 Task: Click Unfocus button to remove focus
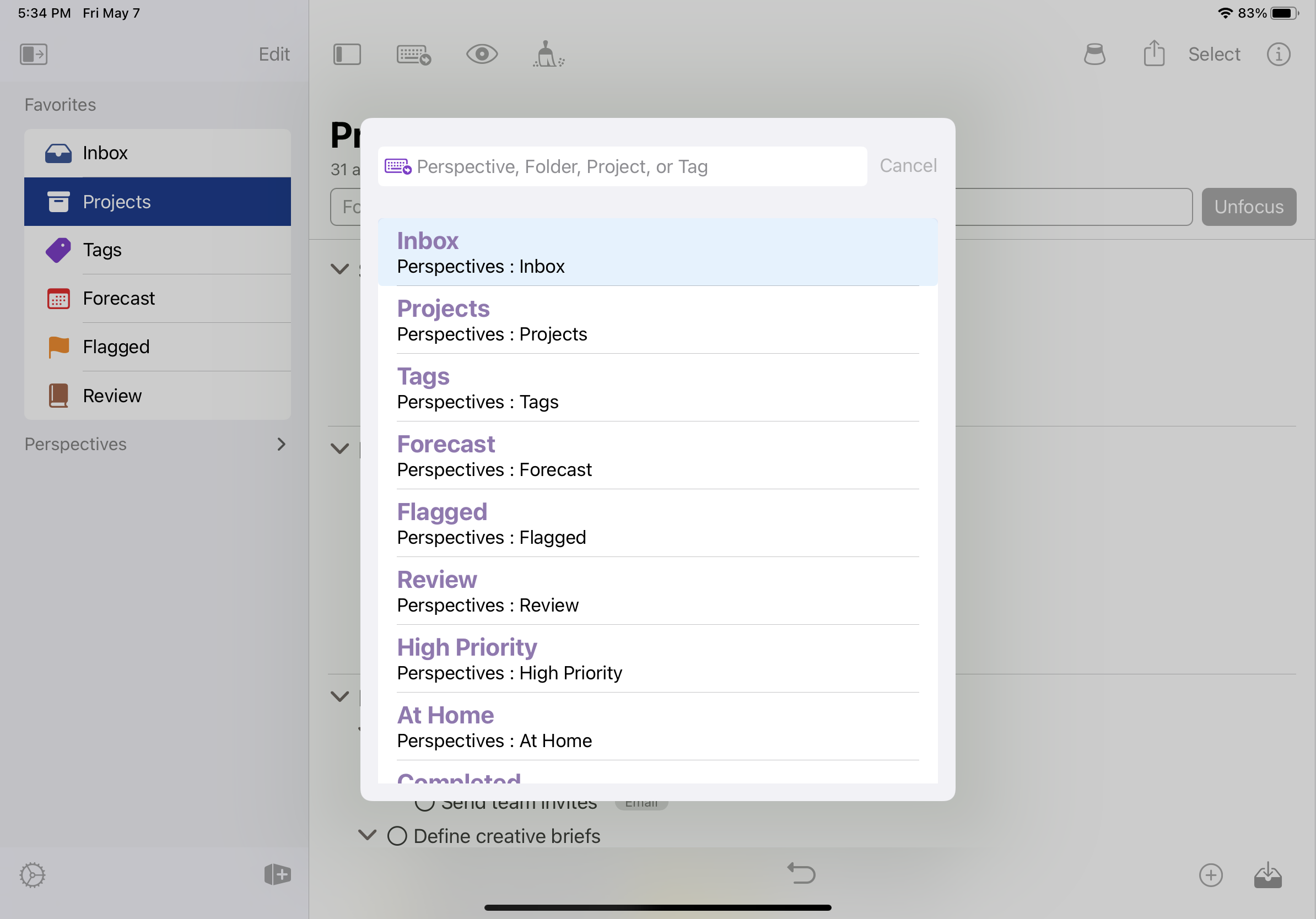point(1248,206)
